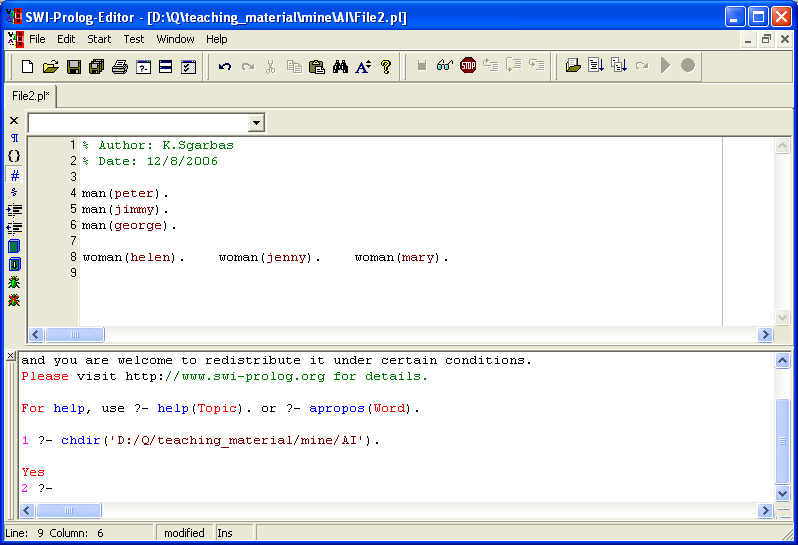Open help with the yellow question mark icon
Image resolution: width=798 pixels, height=545 pixels.
tap(386, 67)
